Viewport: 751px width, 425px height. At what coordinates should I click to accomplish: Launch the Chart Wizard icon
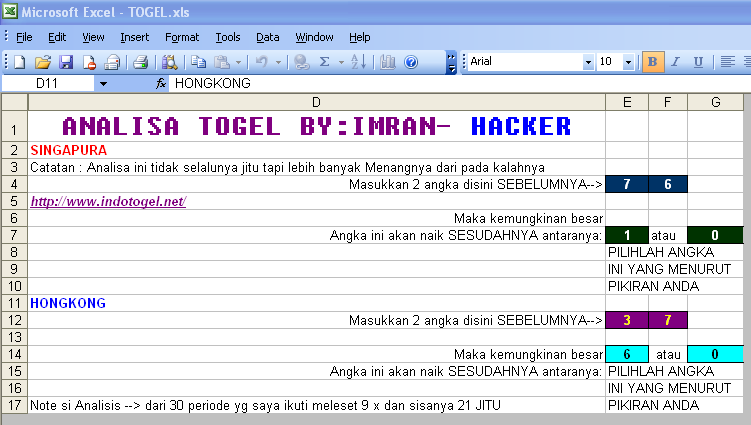coord(387,62)
